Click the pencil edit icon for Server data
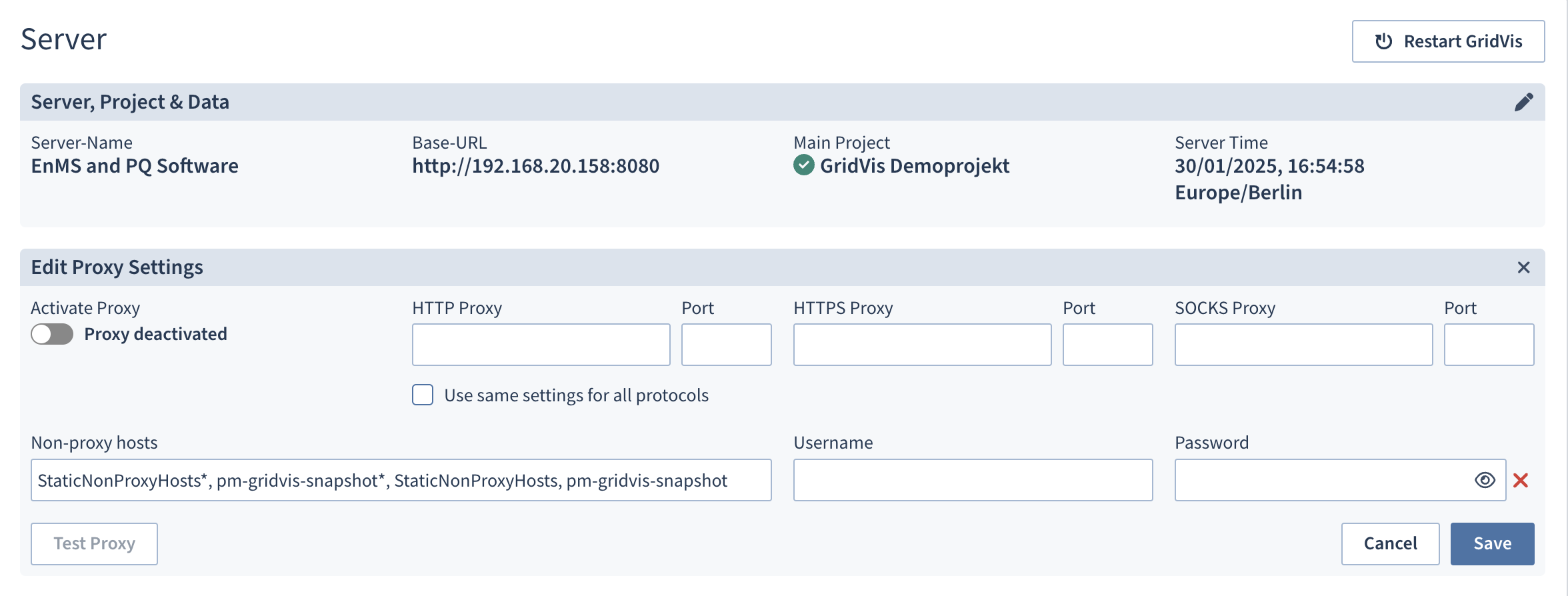 (1523, 102)
